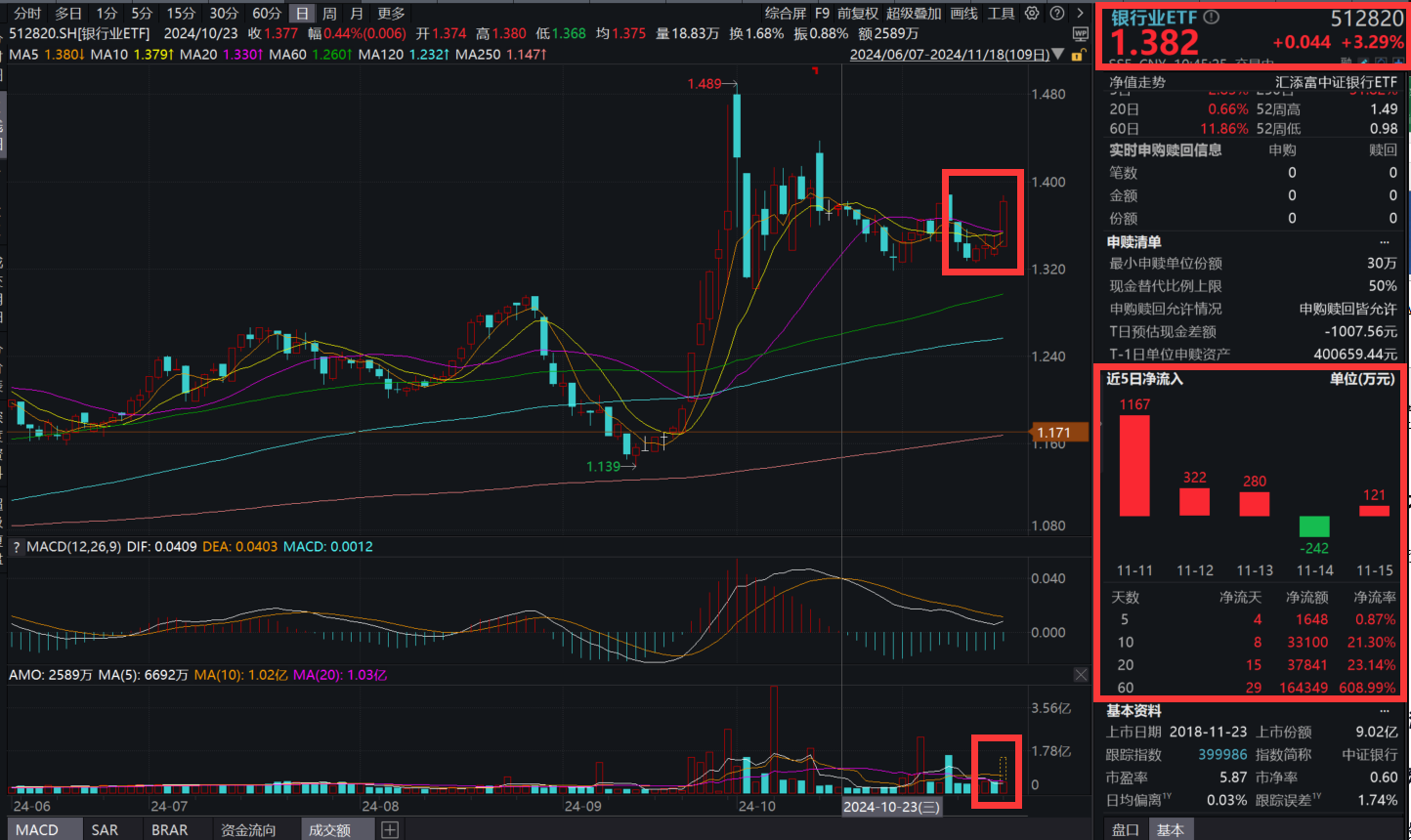This screenshot has height=840, width=1411.
Task: Click the right arrow at toolbar end
Action: point(1080,13)
